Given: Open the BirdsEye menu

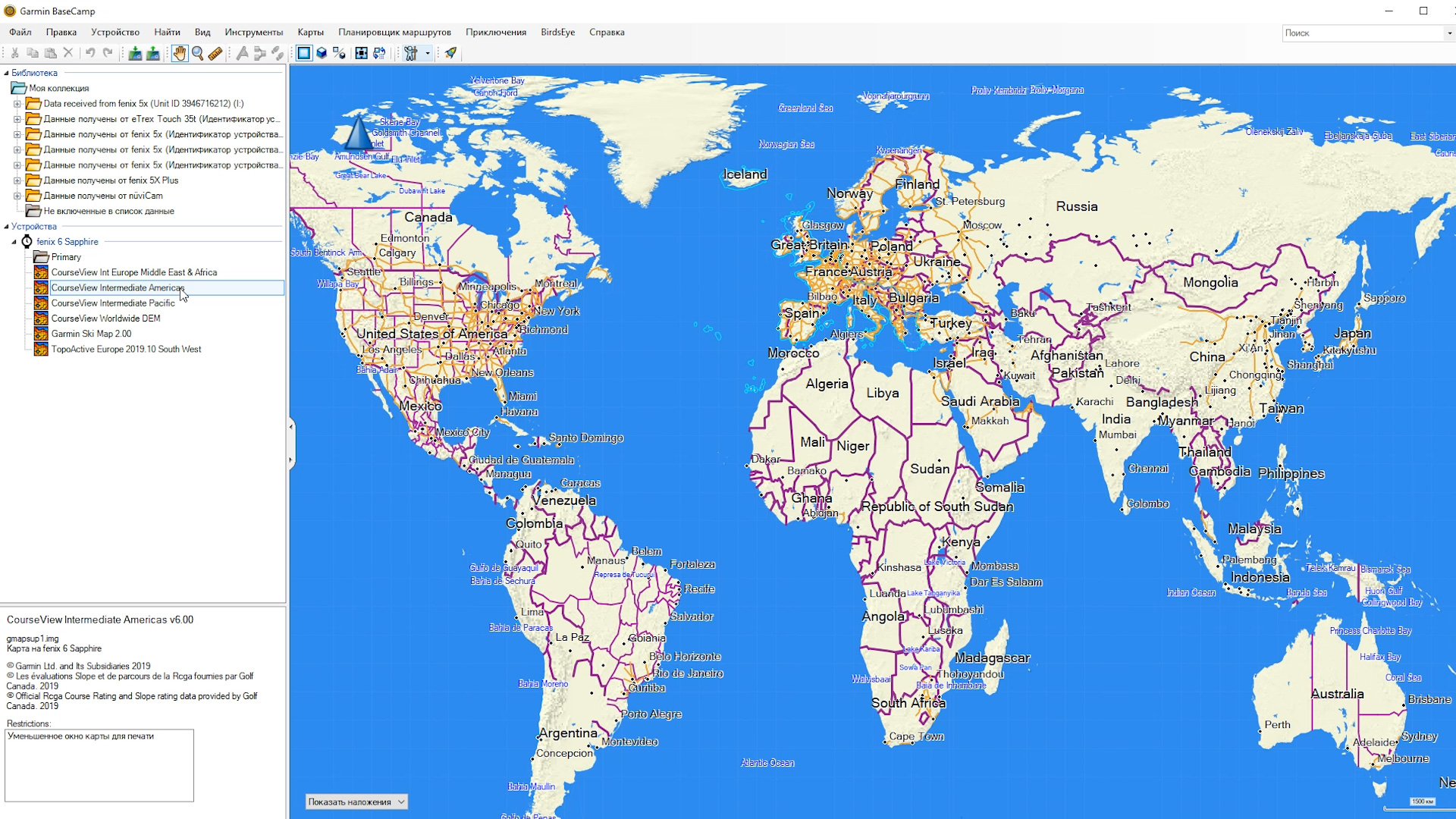Looking at the screenshot, I should 557,32.
